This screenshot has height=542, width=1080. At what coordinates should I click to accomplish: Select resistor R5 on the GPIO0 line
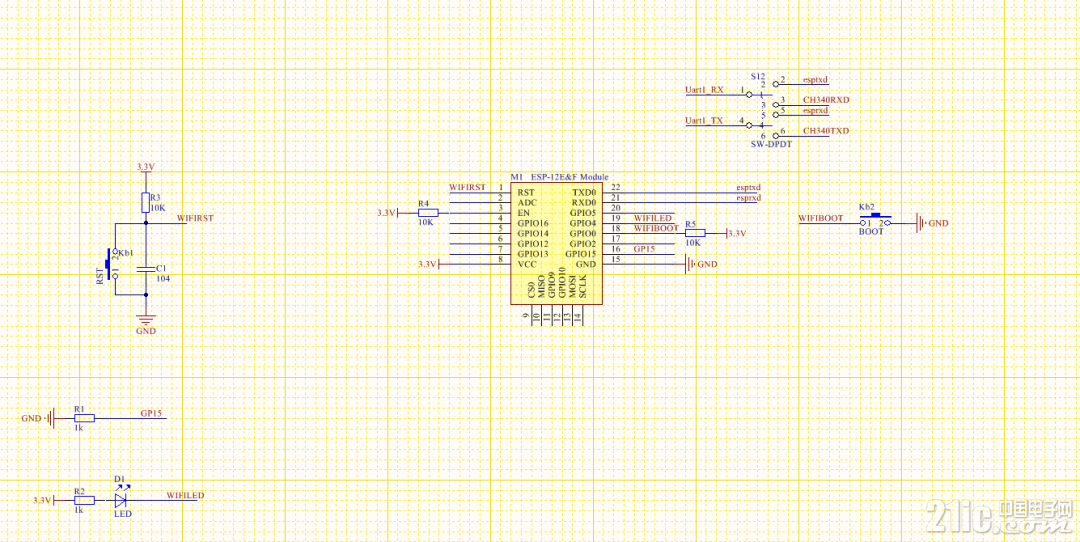[x=694, y=234]
